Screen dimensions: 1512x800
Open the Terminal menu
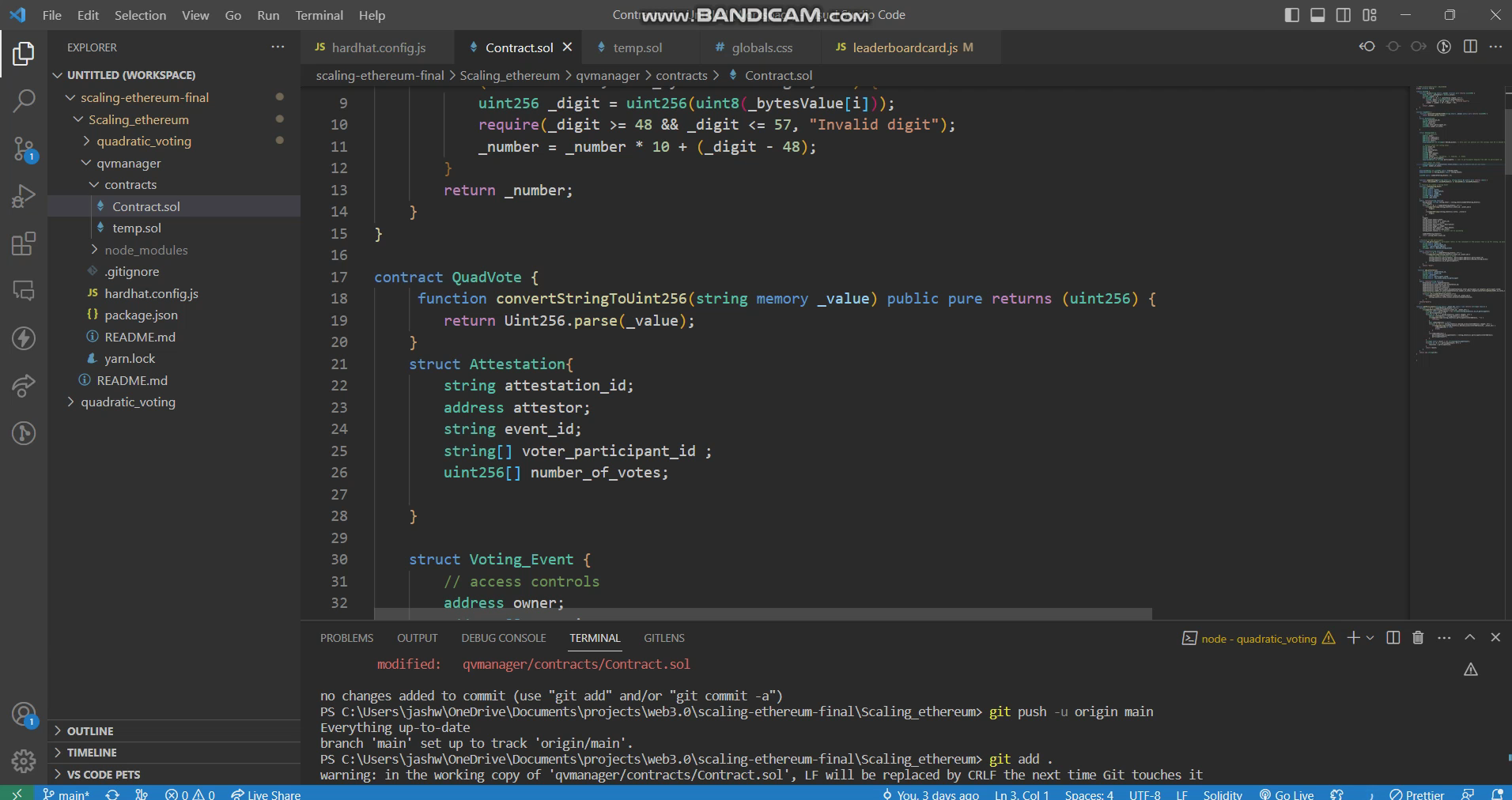[319, 15]
